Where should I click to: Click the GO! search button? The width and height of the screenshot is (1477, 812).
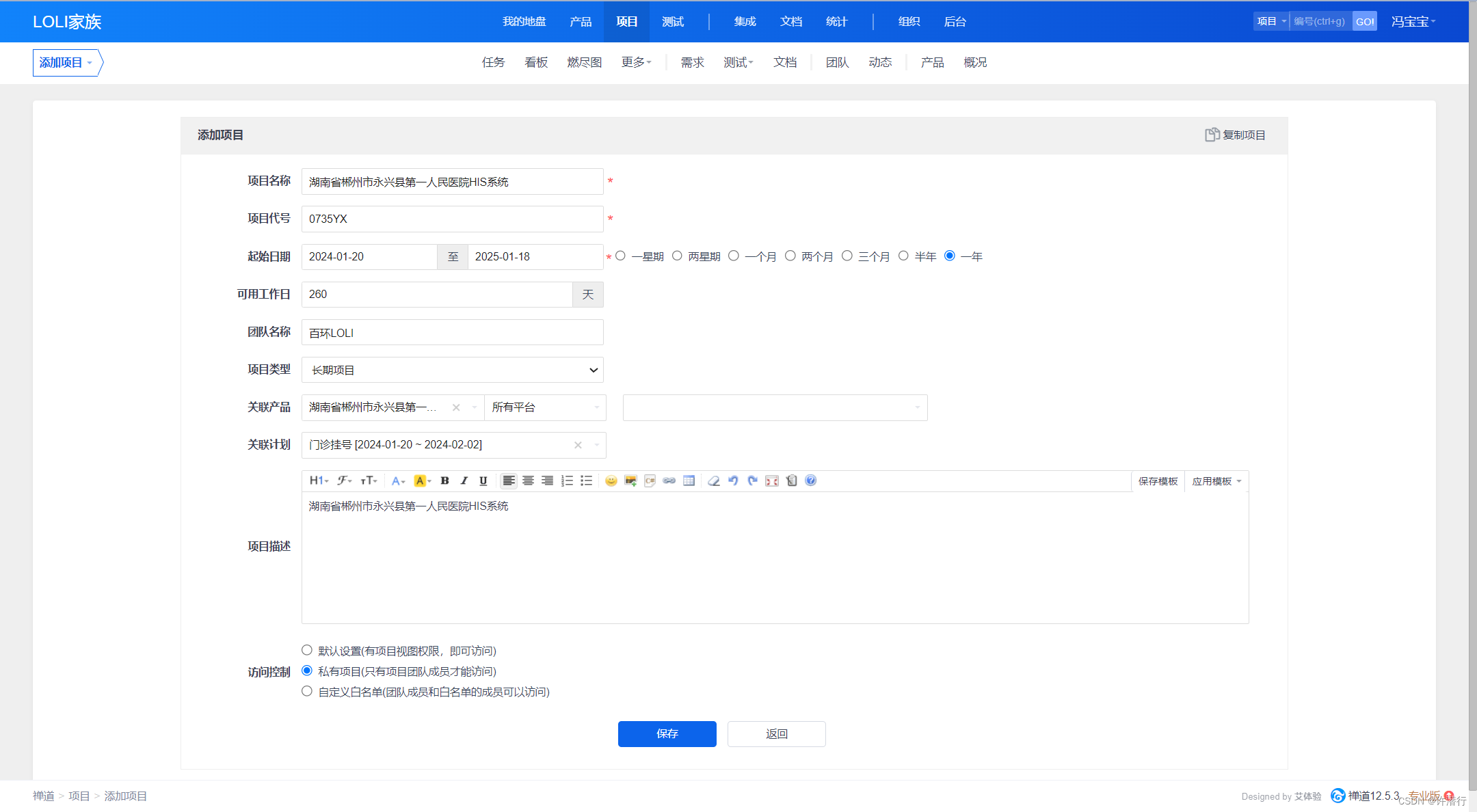pyautogui.click(x=1365, y=21)
